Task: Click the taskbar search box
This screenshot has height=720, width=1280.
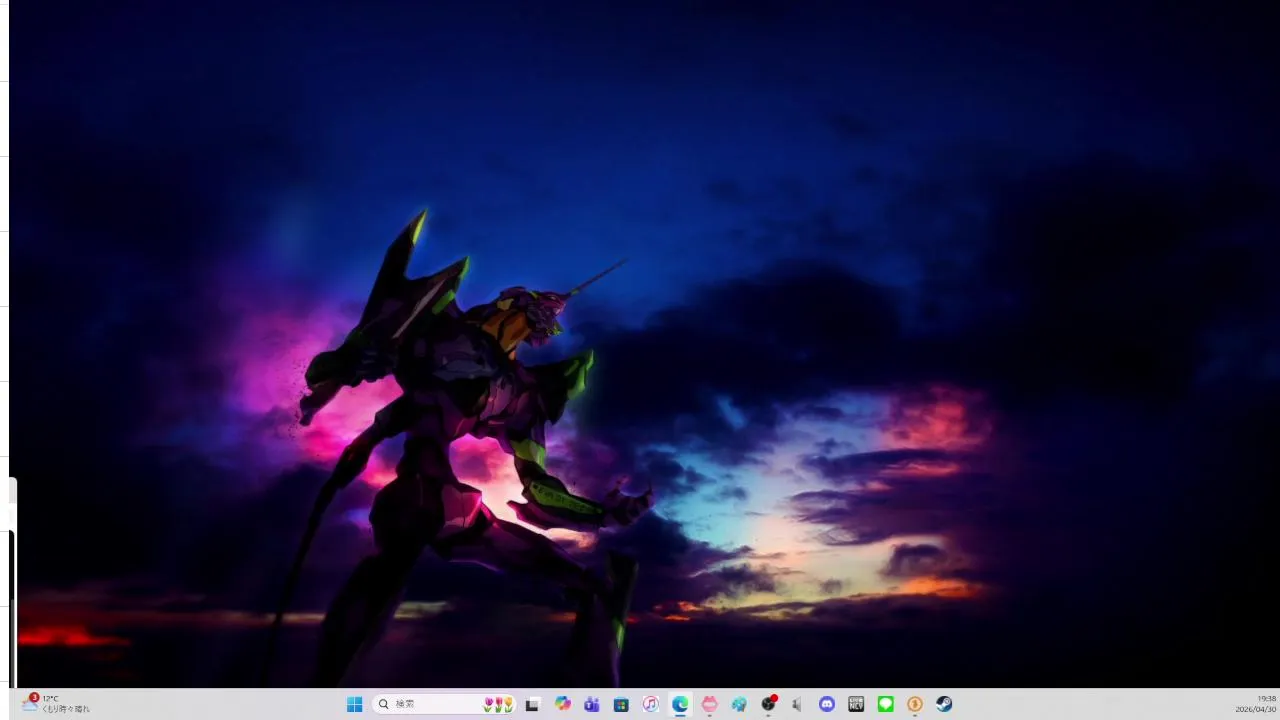Action: coord(445,704)
